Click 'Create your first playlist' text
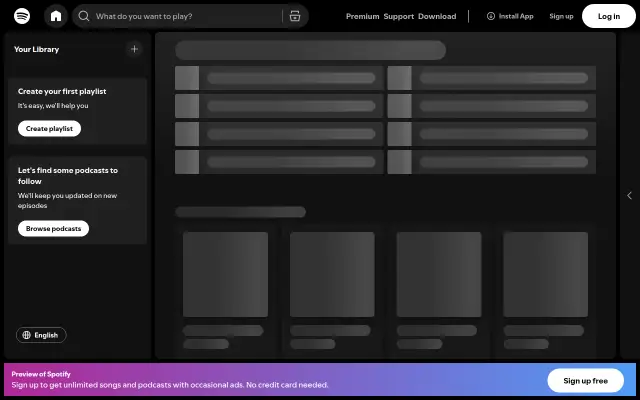The height and width of the screenshot is (400, 640). click(x=62, y=91)
